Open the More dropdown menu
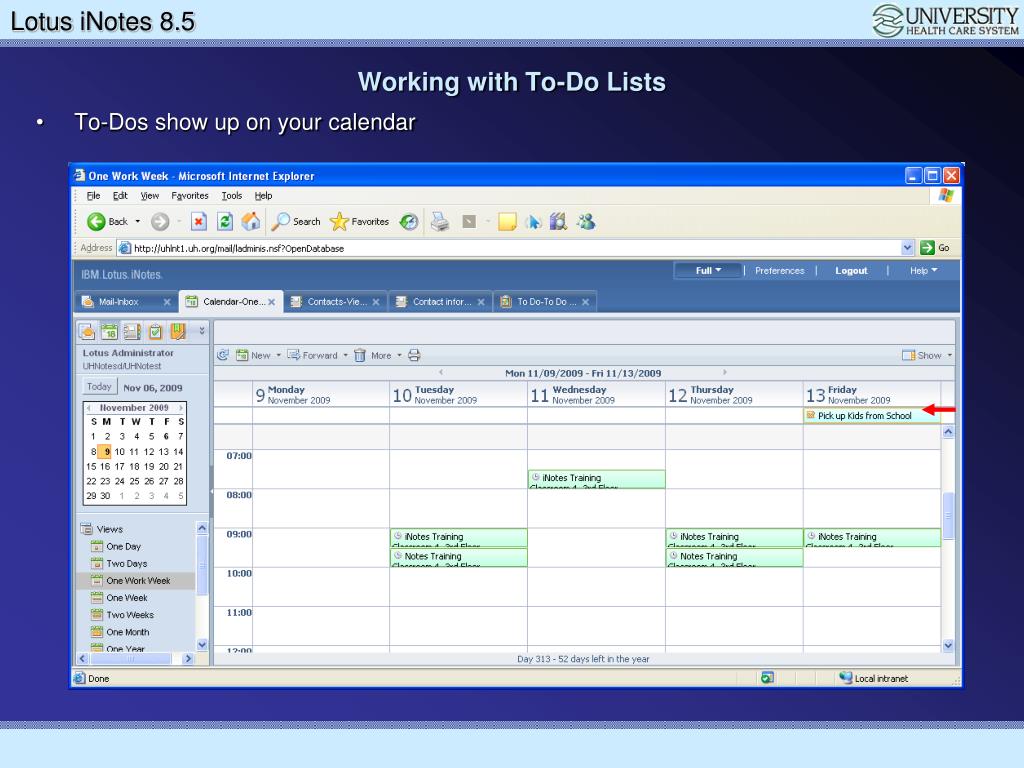 coord(386,355)
